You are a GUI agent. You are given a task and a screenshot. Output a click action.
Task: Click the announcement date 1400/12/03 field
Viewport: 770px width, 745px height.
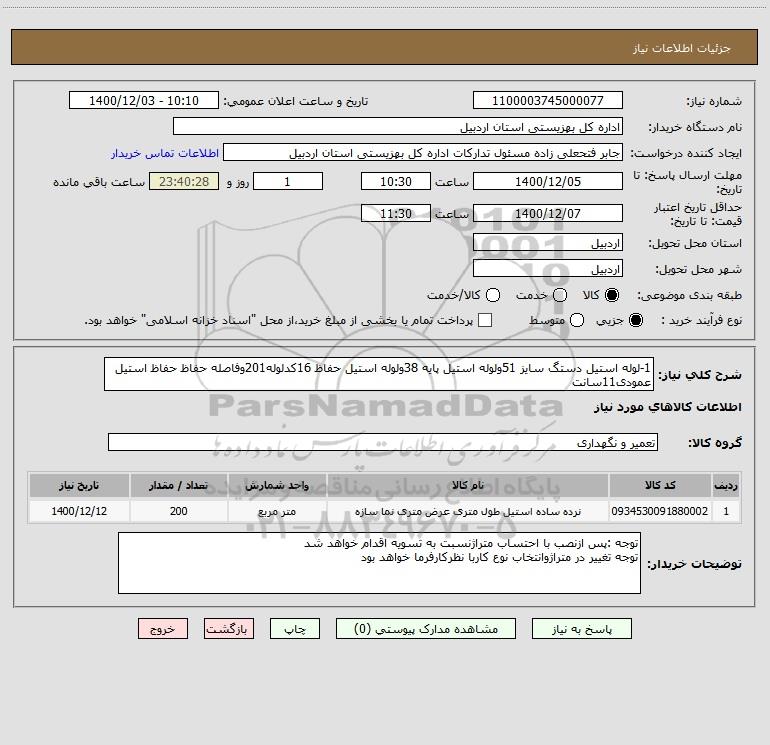click(144, 101)
